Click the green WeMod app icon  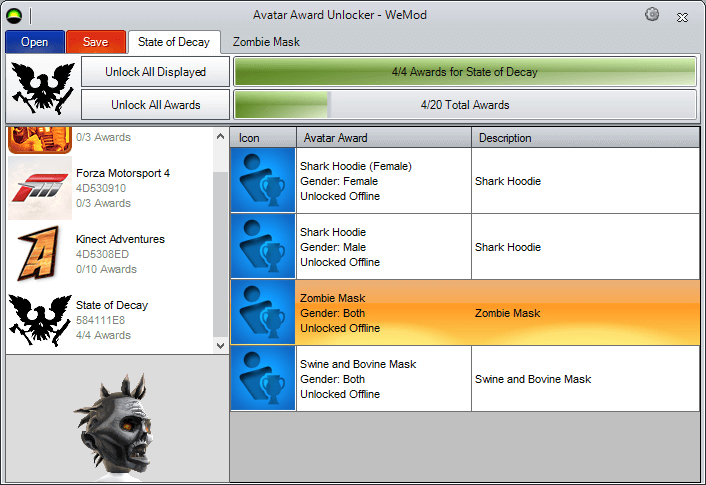[15, 15]
